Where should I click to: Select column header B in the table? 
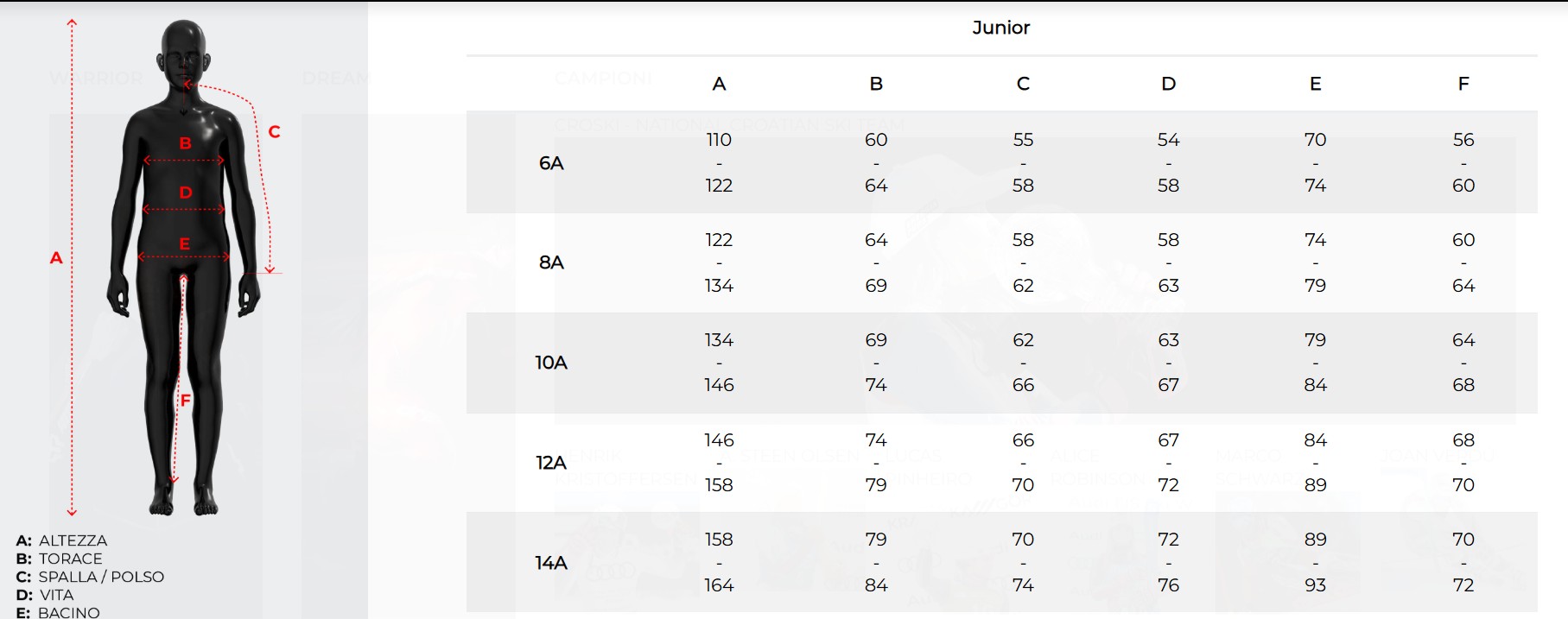pos(876,84)
